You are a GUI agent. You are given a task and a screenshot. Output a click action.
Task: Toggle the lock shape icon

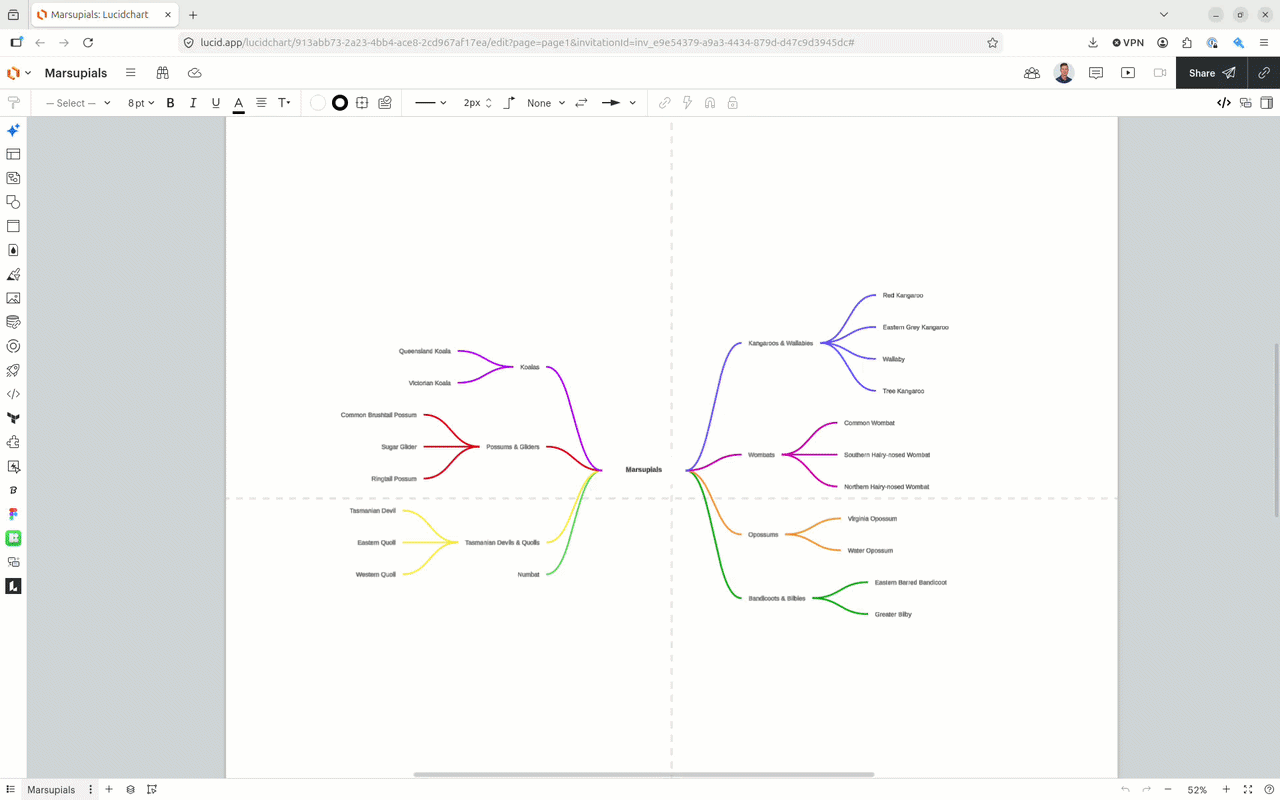pos(733,103)
